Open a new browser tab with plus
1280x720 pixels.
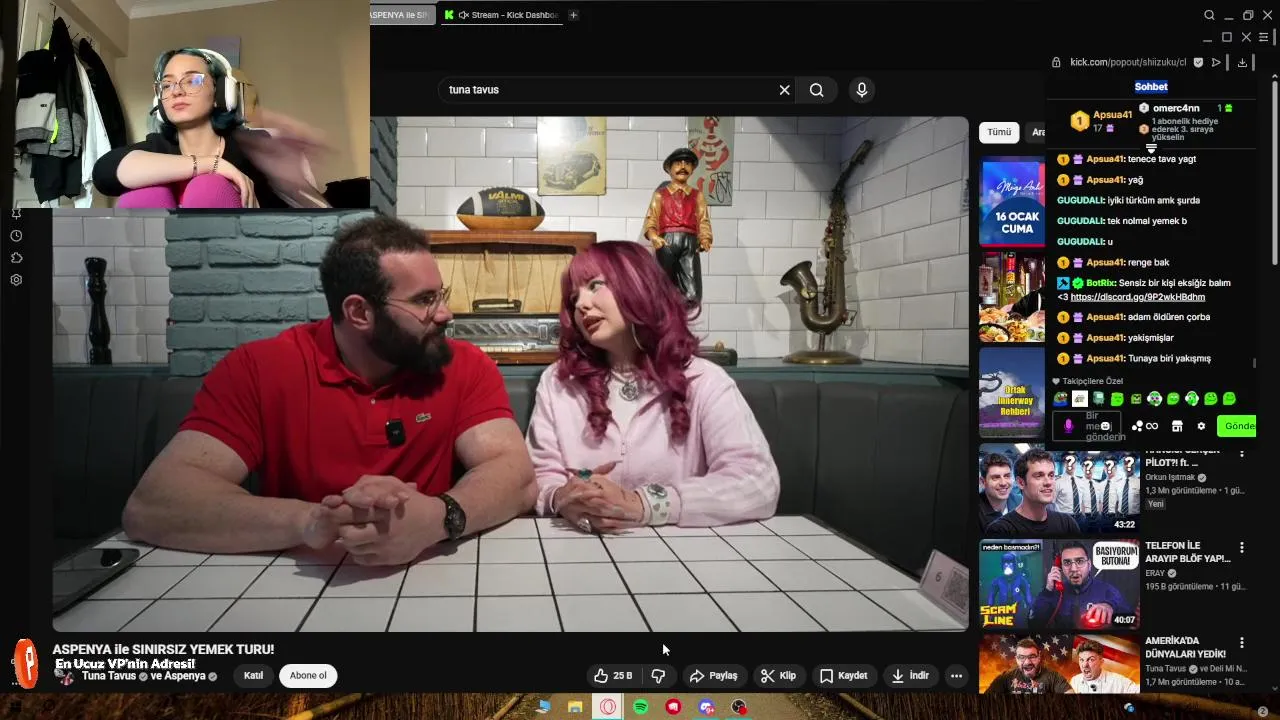point(573,15)
